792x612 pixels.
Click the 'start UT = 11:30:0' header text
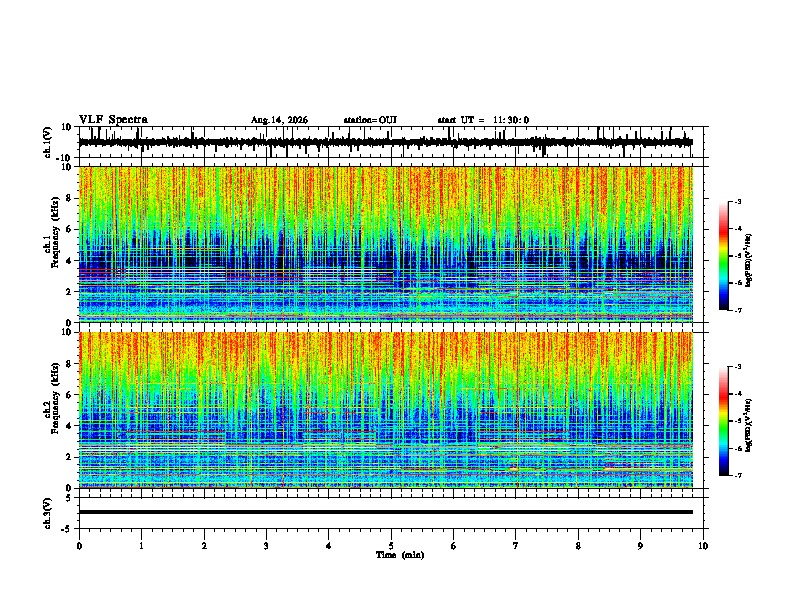[483, 120]
